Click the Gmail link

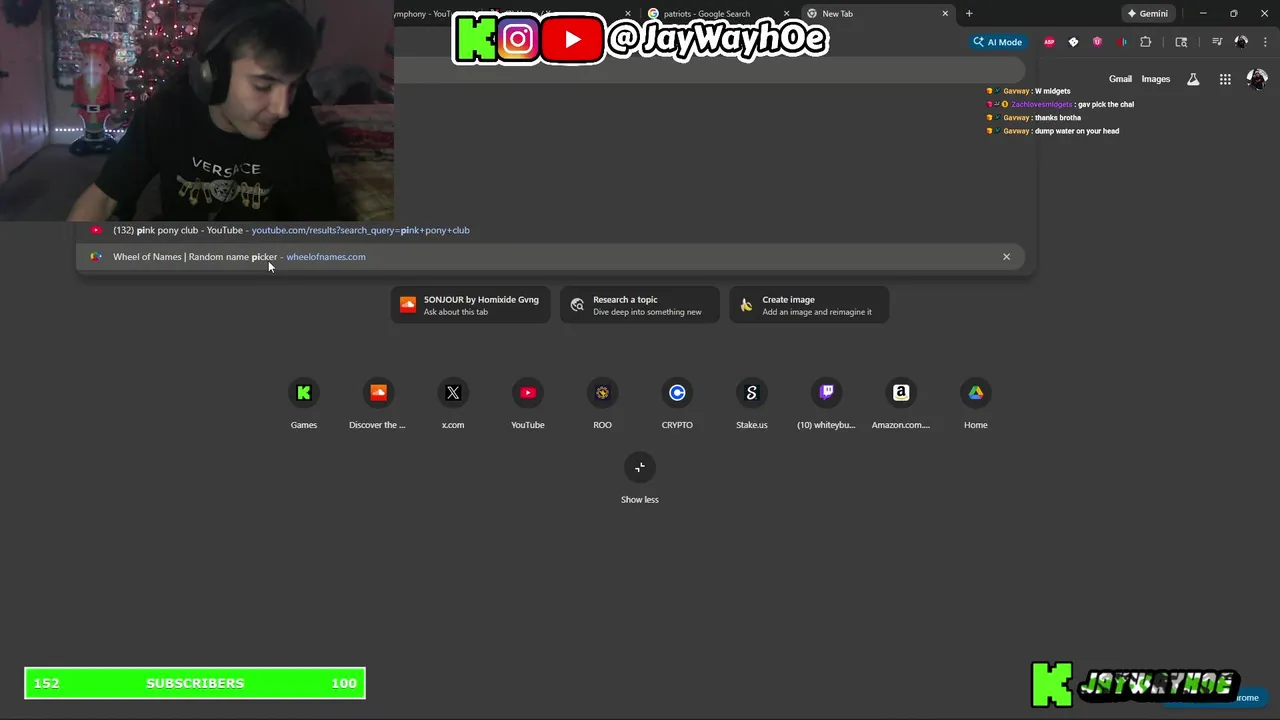pyautogui.click(x=1120, y=79)
